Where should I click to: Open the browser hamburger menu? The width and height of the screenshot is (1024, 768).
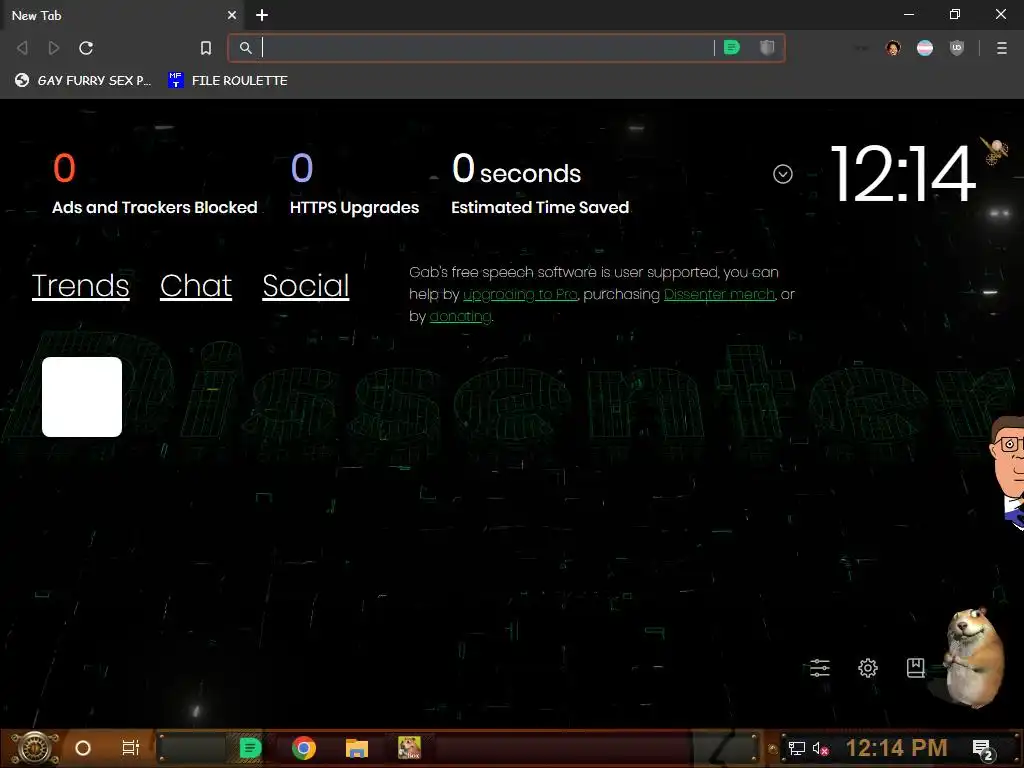[x=1002, y=48]
